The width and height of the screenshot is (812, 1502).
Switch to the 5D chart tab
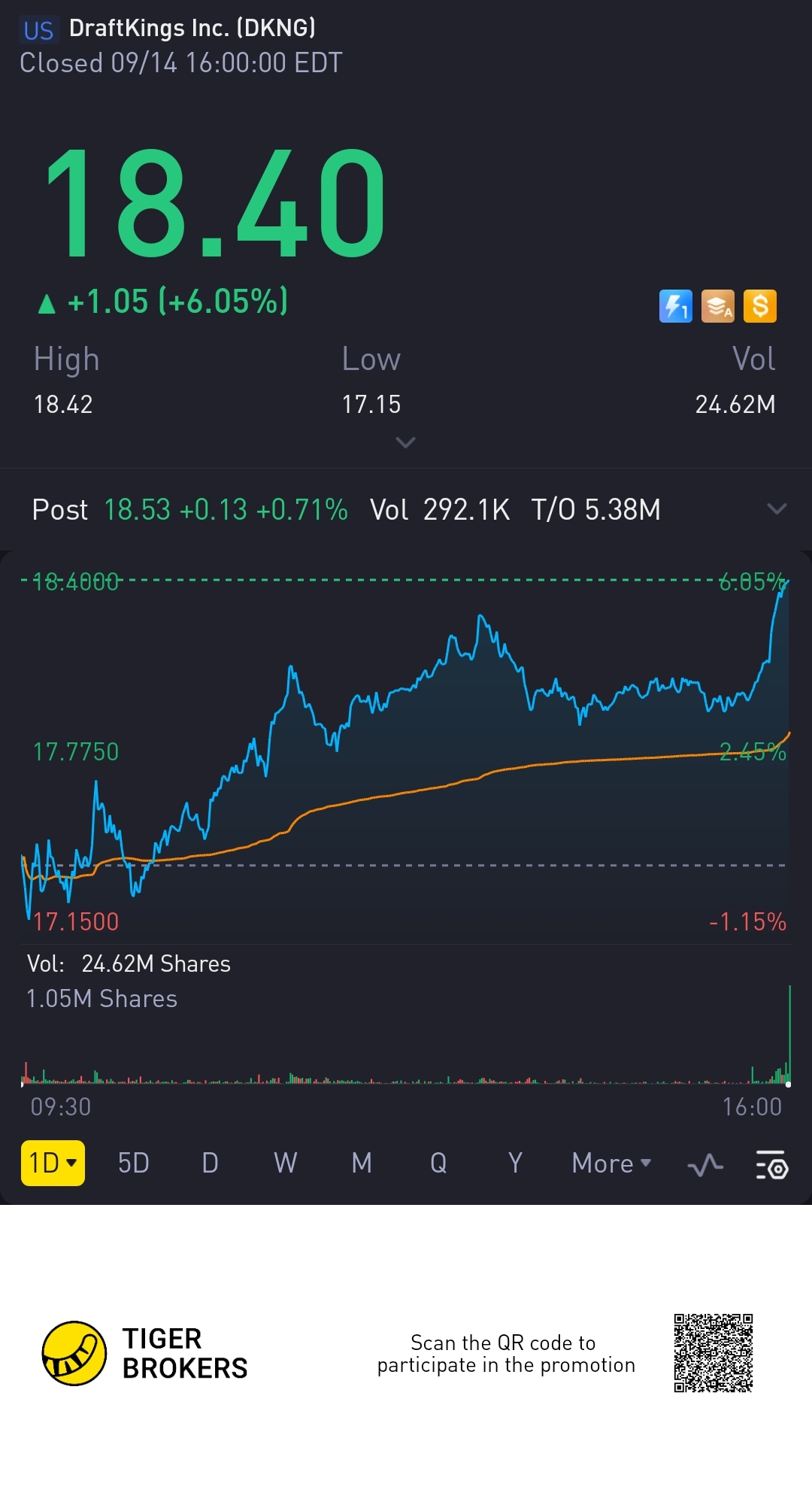point(134,1164)
